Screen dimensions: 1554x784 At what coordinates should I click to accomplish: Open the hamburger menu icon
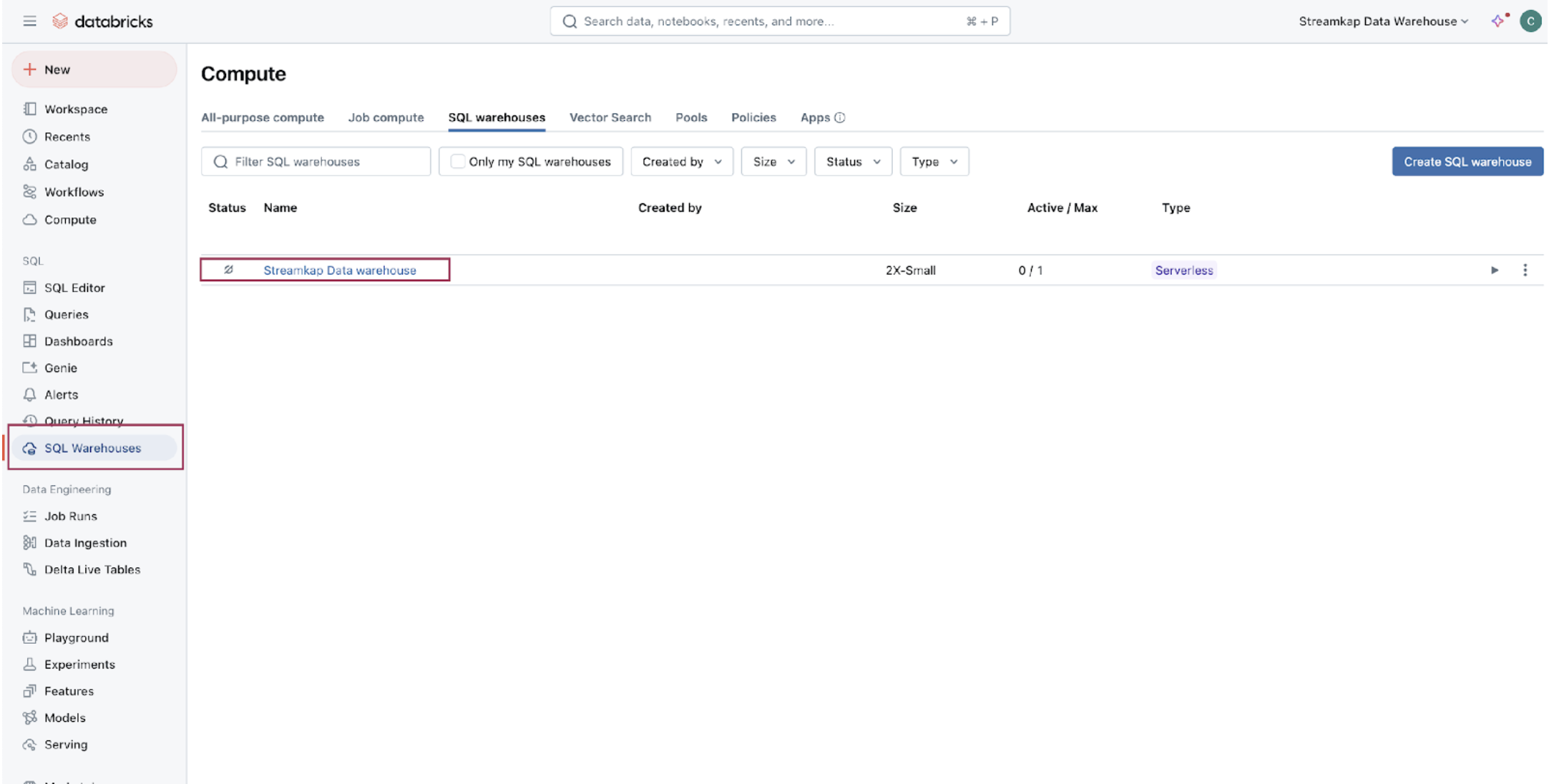29,21
